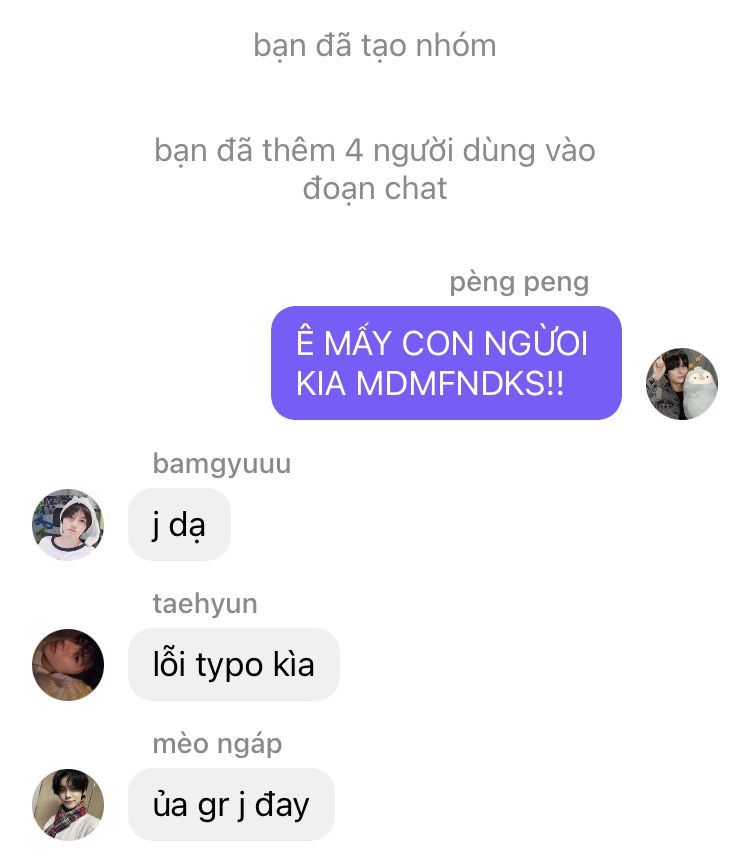750x861 pixels.
Task: View mèo ngáp's profile avatar
Action: click(68, 804)
